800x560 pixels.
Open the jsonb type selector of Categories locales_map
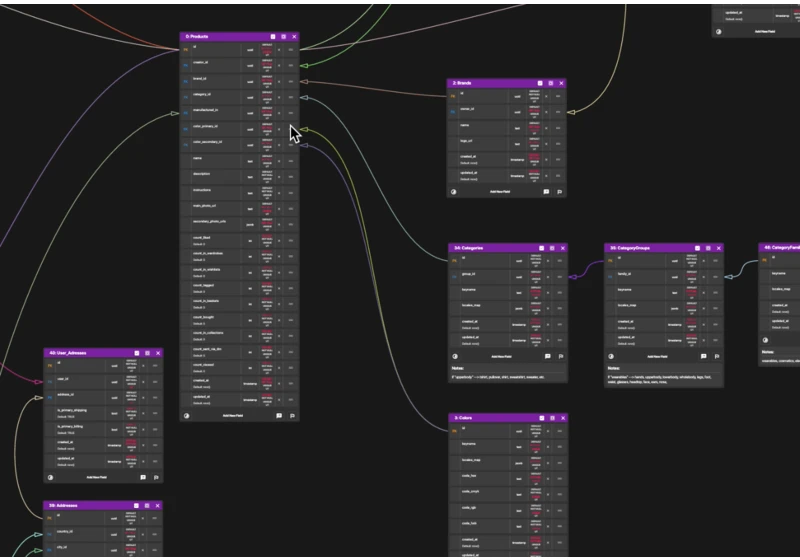519,309
